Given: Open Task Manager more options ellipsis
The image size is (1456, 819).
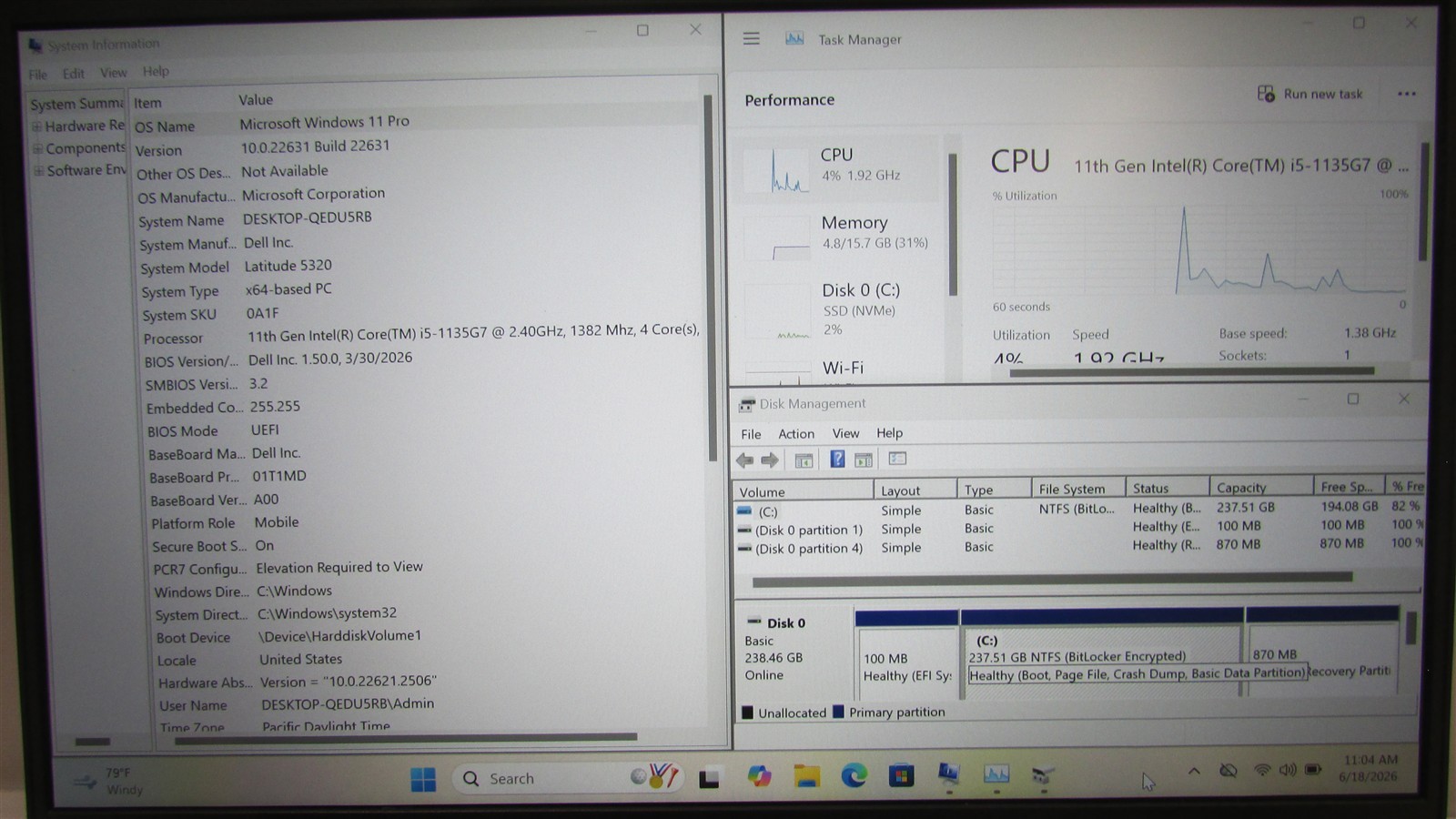Looking at the screenshot, I should tap(1406, 94).
